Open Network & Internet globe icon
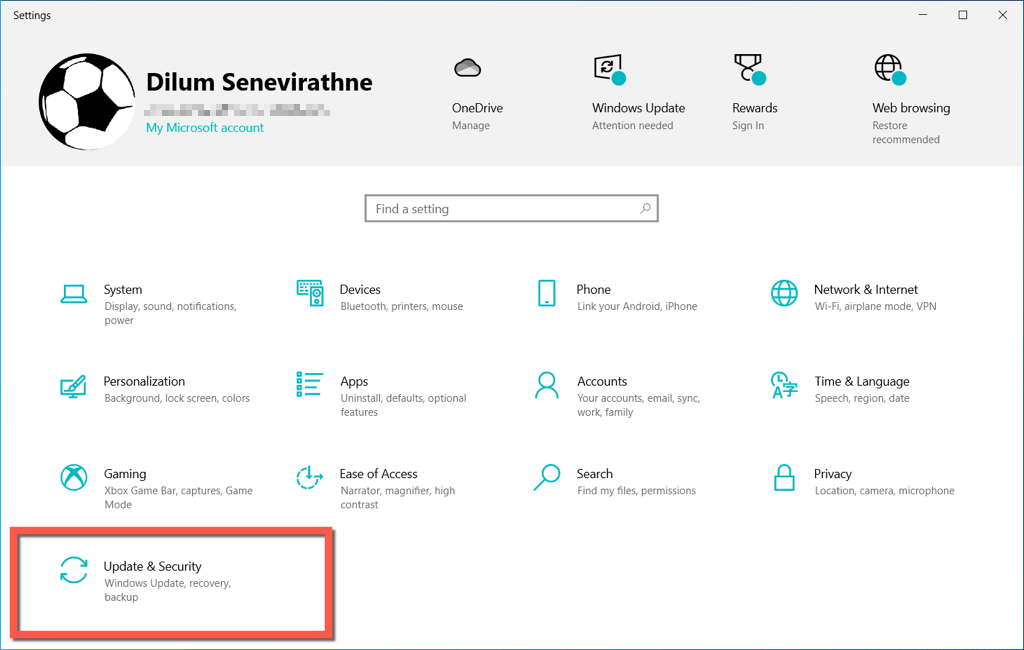 coord(784,293)
